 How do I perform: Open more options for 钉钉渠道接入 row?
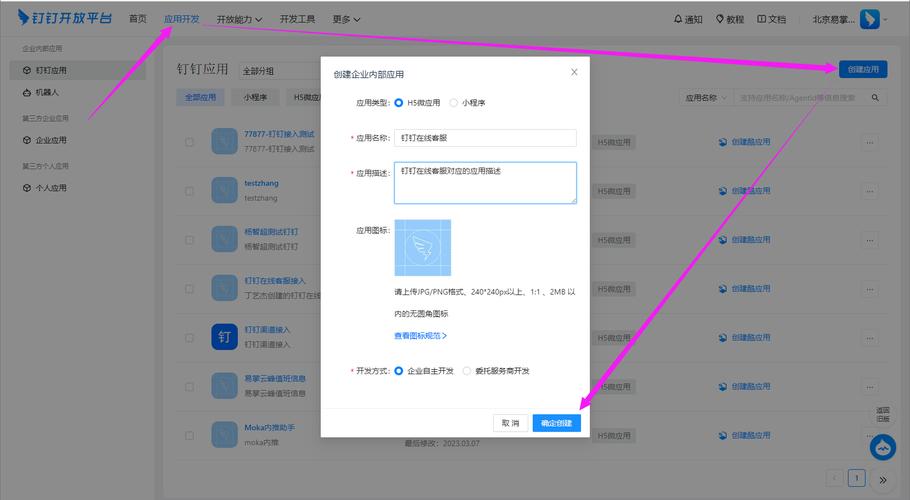[869, 338]
